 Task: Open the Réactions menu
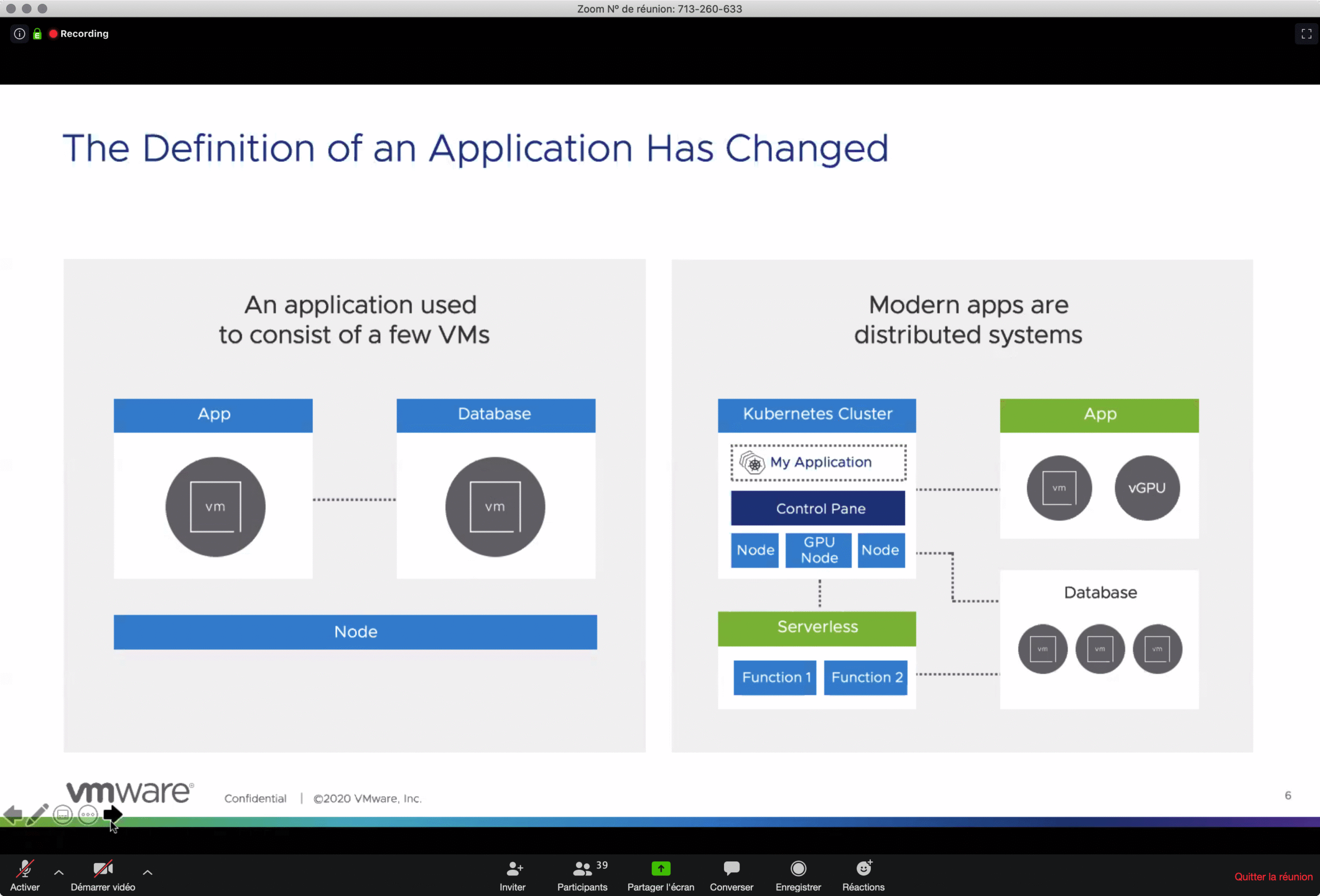[x=863, y=874]
